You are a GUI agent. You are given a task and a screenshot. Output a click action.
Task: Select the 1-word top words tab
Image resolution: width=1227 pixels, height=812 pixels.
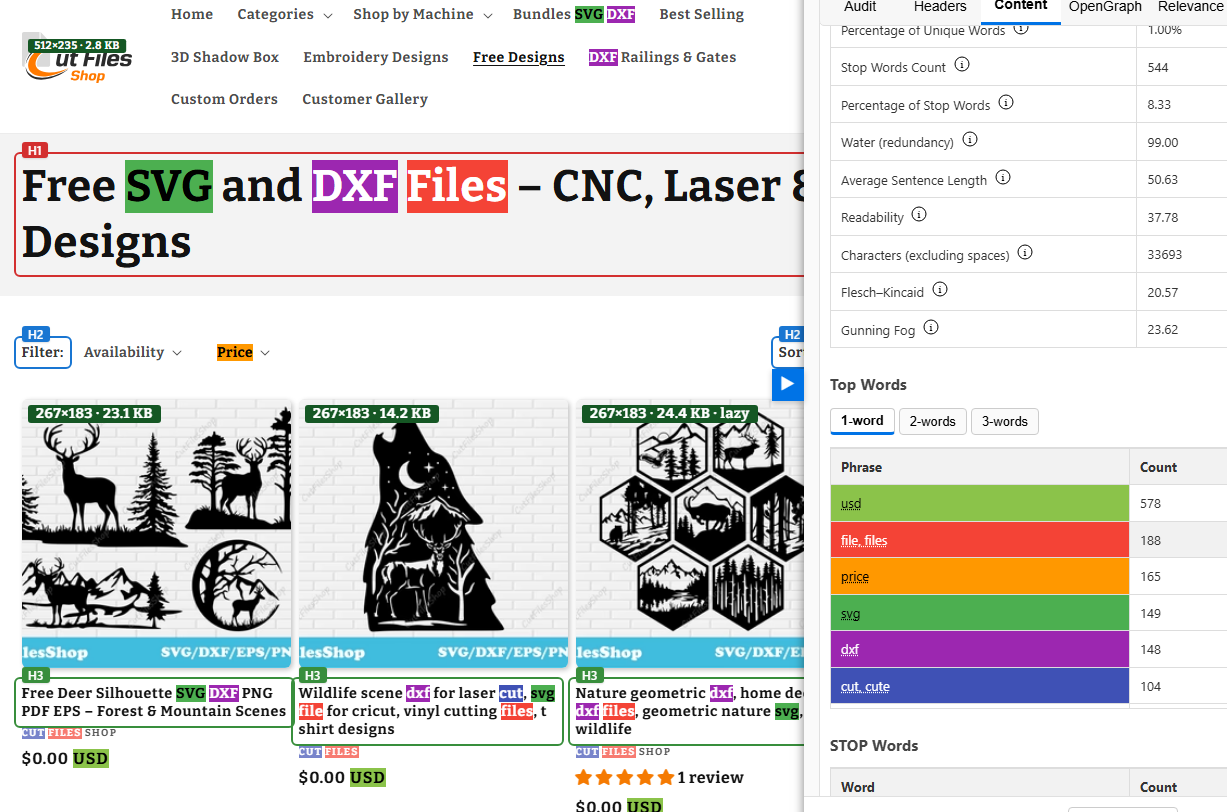point(862,421)
